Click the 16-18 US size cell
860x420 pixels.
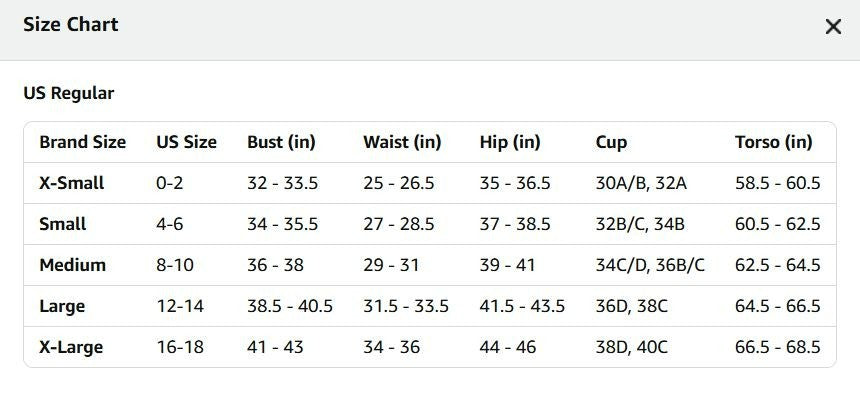(180, 347)
